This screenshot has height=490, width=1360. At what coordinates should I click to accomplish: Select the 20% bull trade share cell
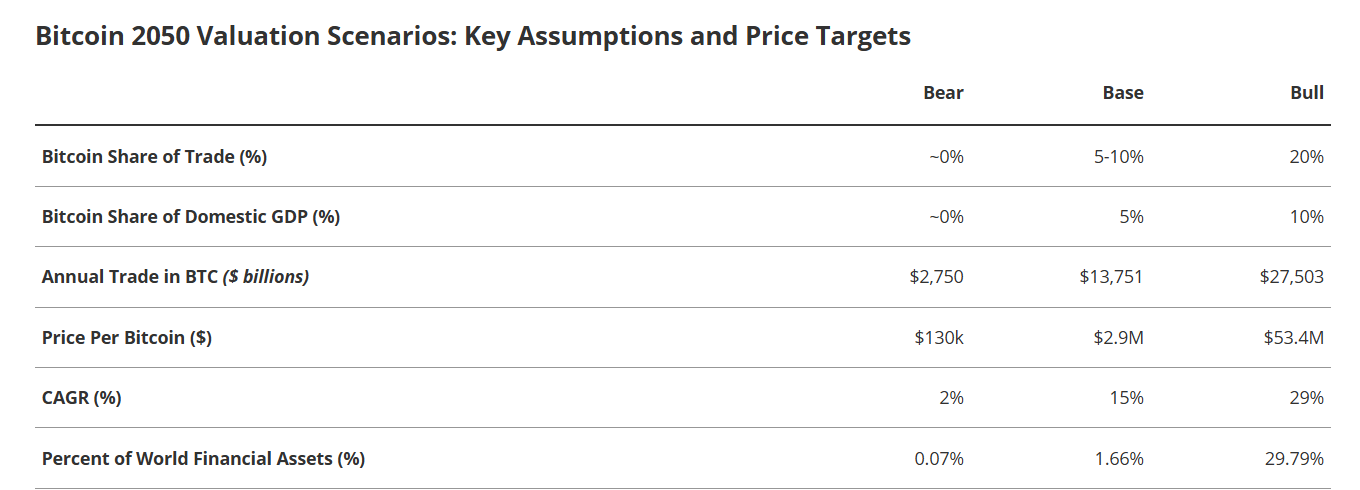coord(1307,157)
